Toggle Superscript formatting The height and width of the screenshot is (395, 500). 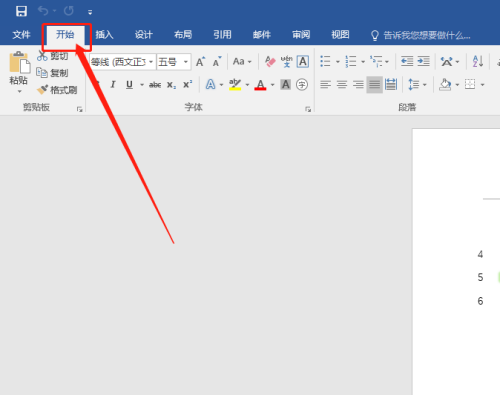click(188, 85)
